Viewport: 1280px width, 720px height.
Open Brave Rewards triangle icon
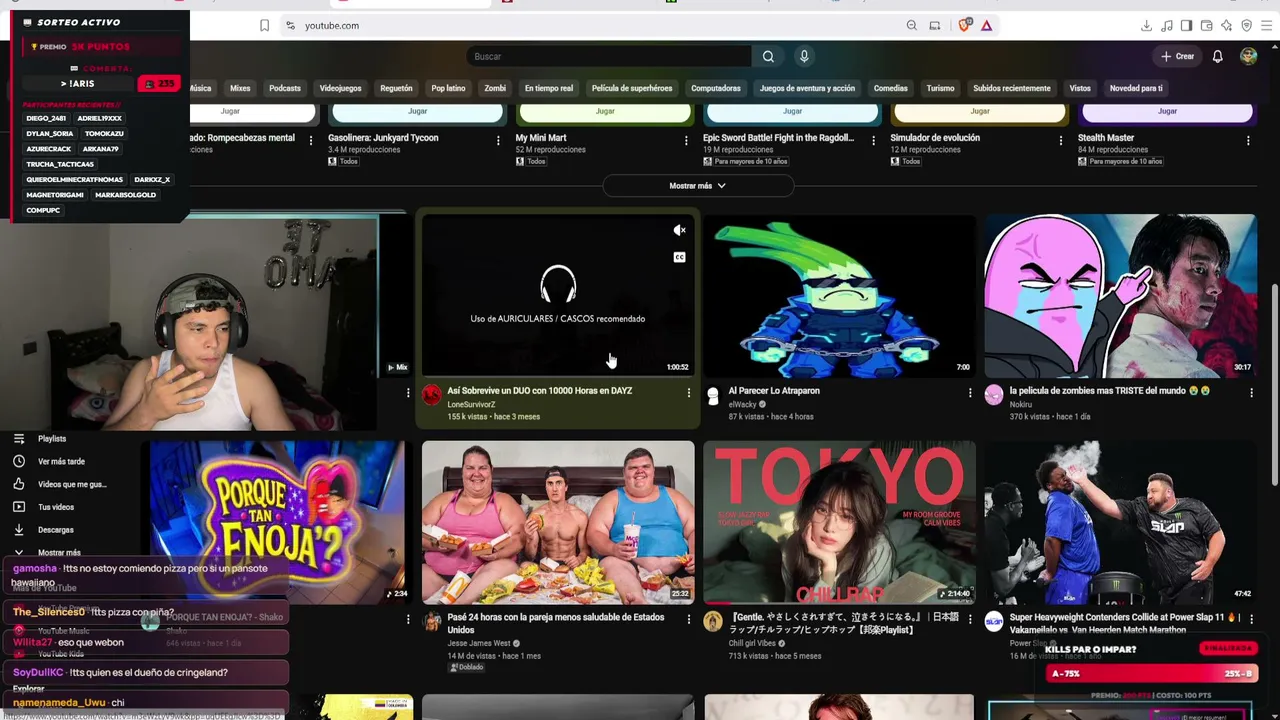pyautogui.click(x=986, y=25)
